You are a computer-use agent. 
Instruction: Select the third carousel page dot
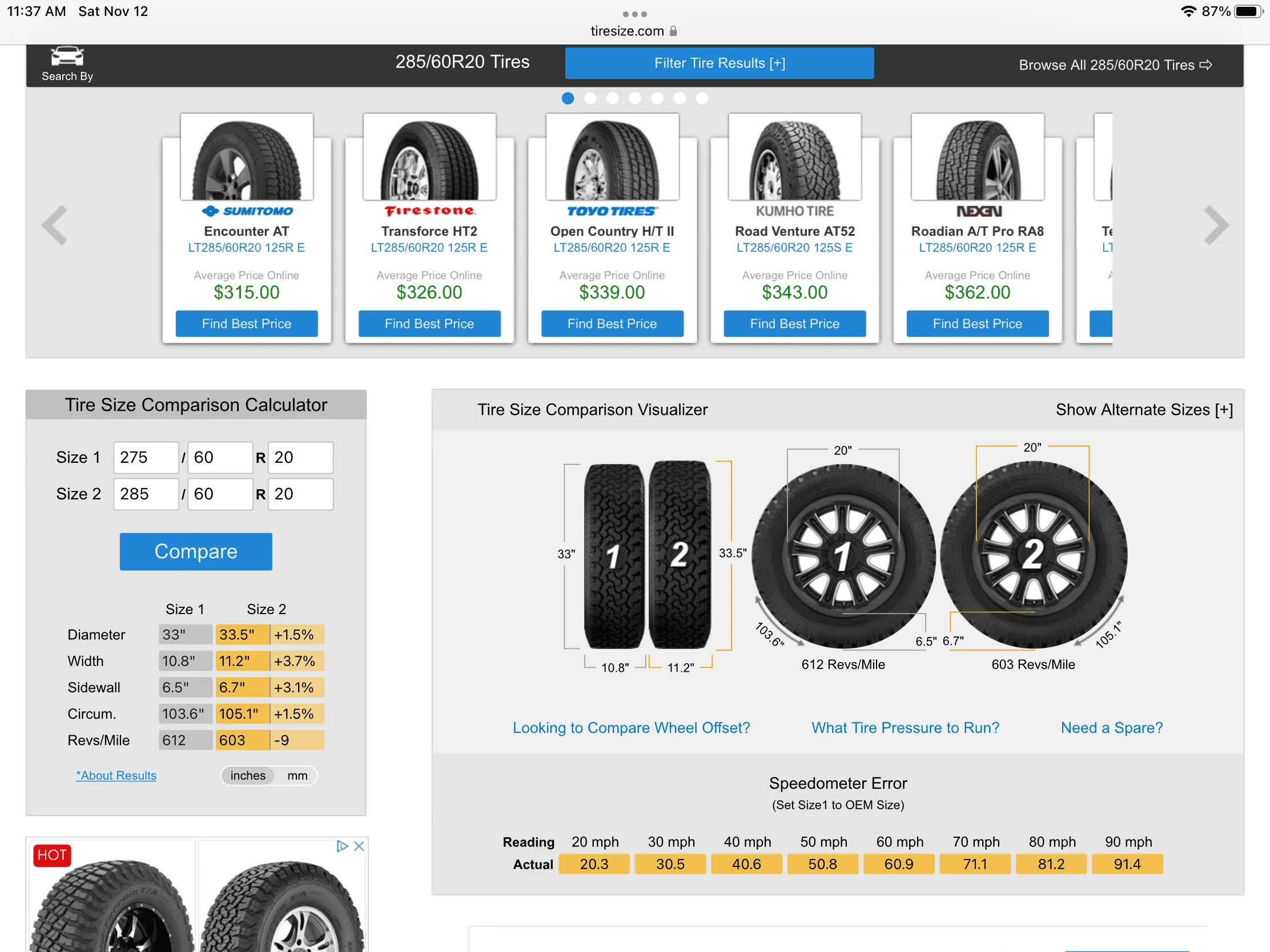point(613,99)
